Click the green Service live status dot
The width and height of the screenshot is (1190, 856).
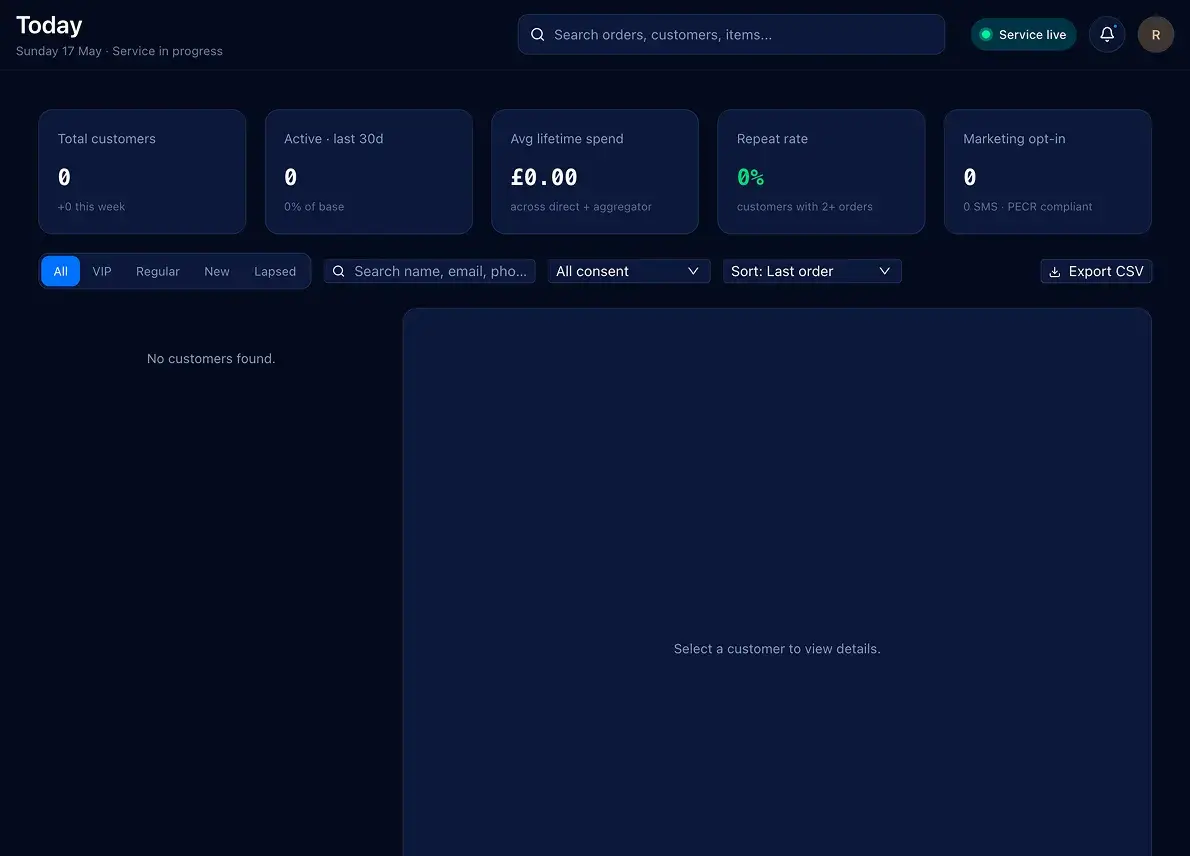986,34
